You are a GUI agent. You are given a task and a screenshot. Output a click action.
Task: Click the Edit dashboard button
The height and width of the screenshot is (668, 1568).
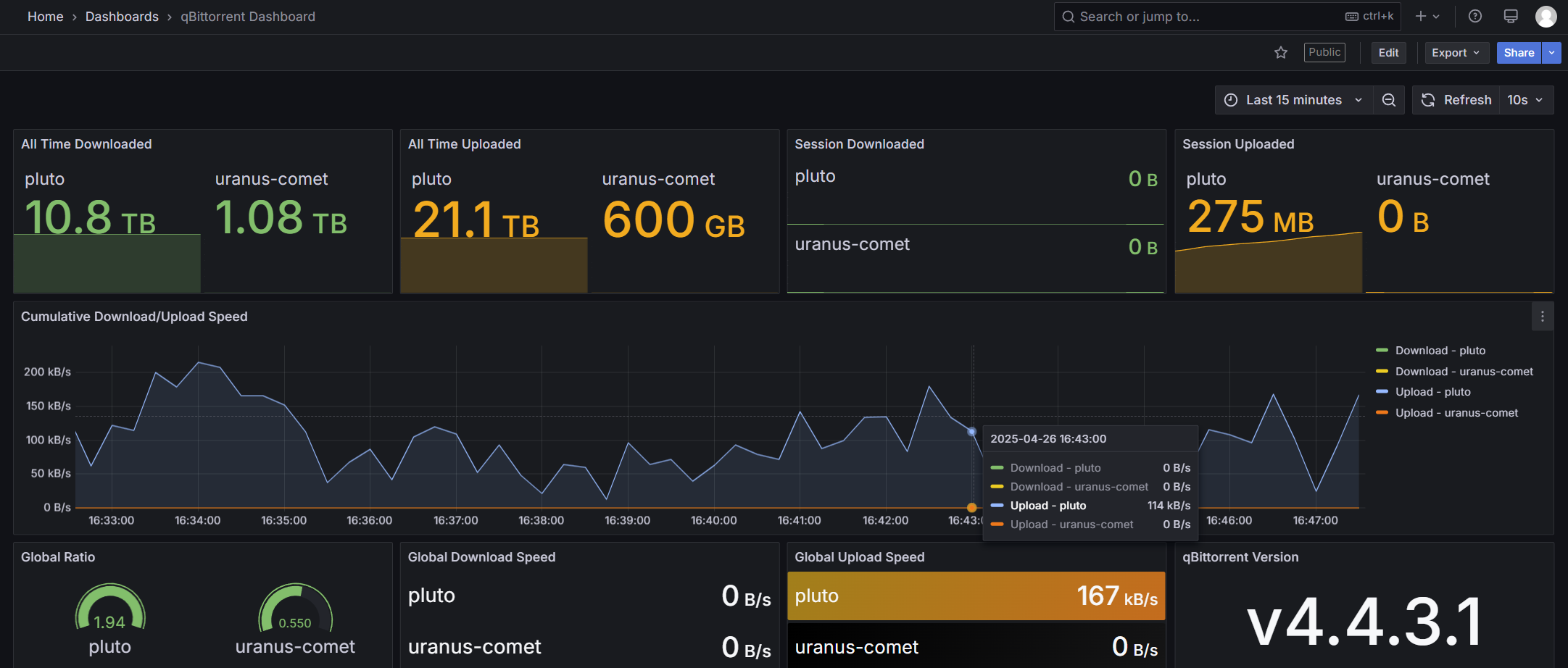point(1388,53)
